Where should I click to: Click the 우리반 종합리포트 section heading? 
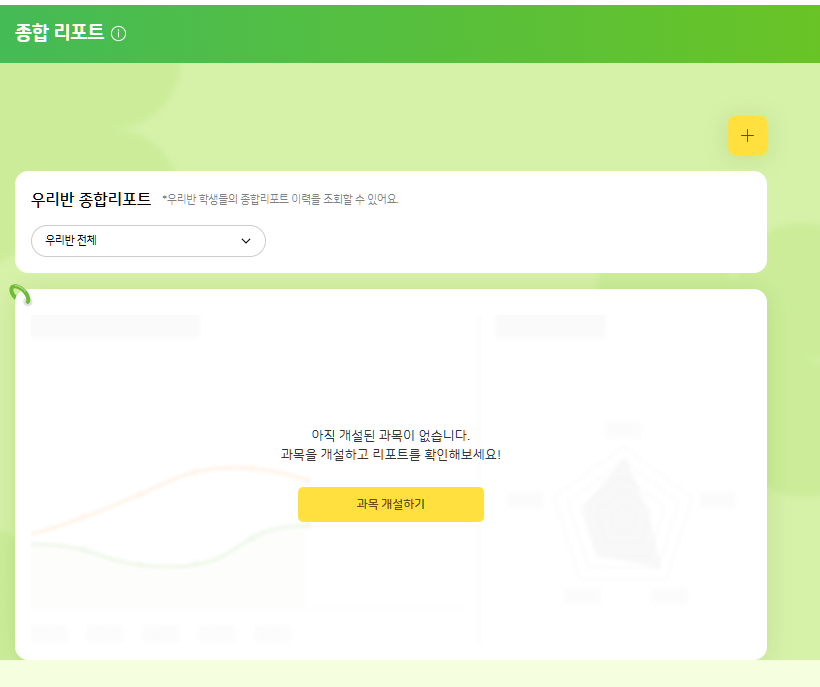[91, 198]
